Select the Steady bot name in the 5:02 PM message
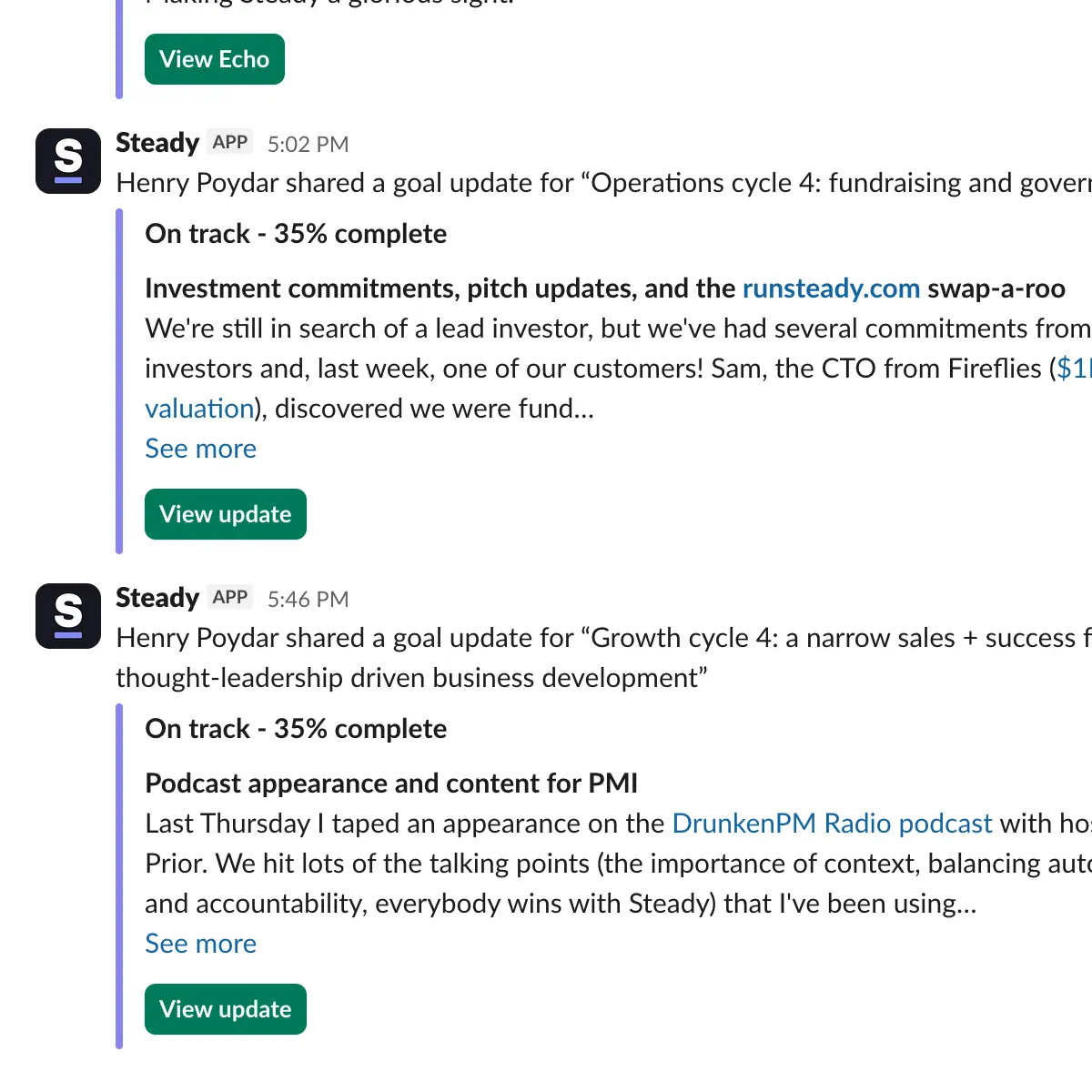Image resolution: width=1092 pixels, height=1092 pixels. [x=156, y=143]
